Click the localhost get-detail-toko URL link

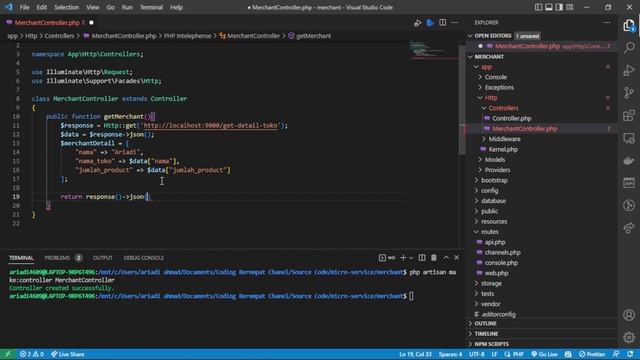(x=211, y=126)
